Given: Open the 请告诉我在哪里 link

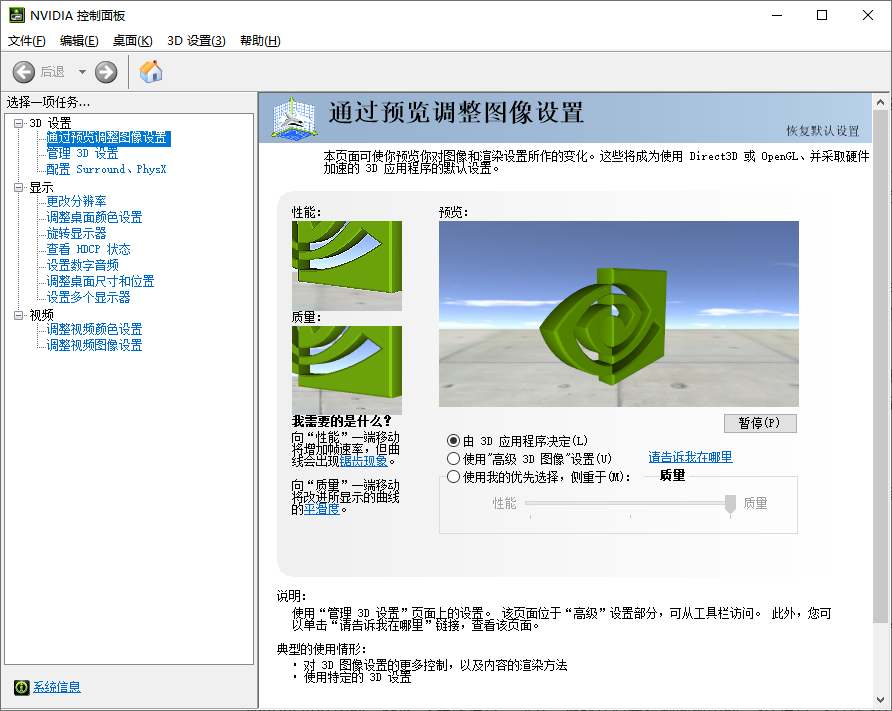Looking at the screenshot, I should click(690, 457).
